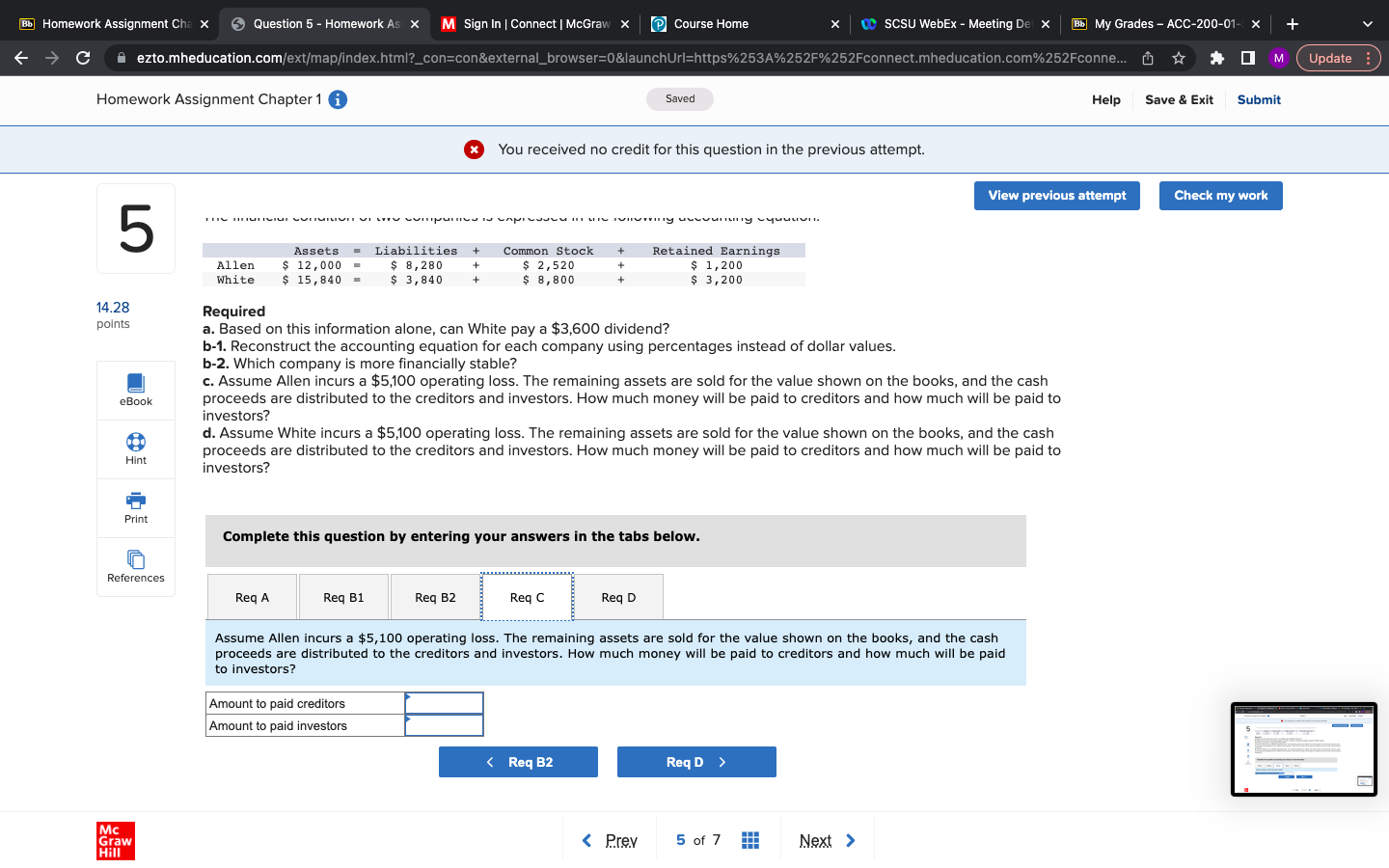Close the Course Home tab
Image resolution: width=1389 pixels, height=868 pixels.
click(834, 24)
